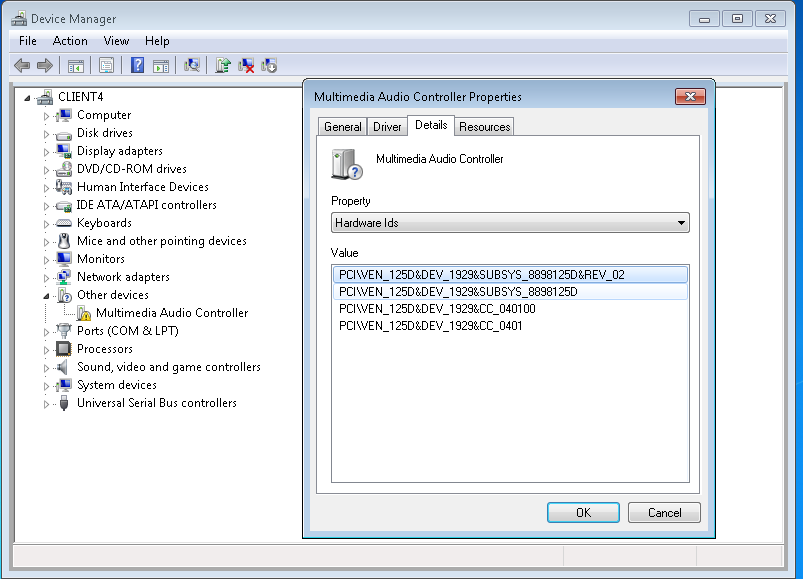Switch to the Resources tab

tap(485, 127)
